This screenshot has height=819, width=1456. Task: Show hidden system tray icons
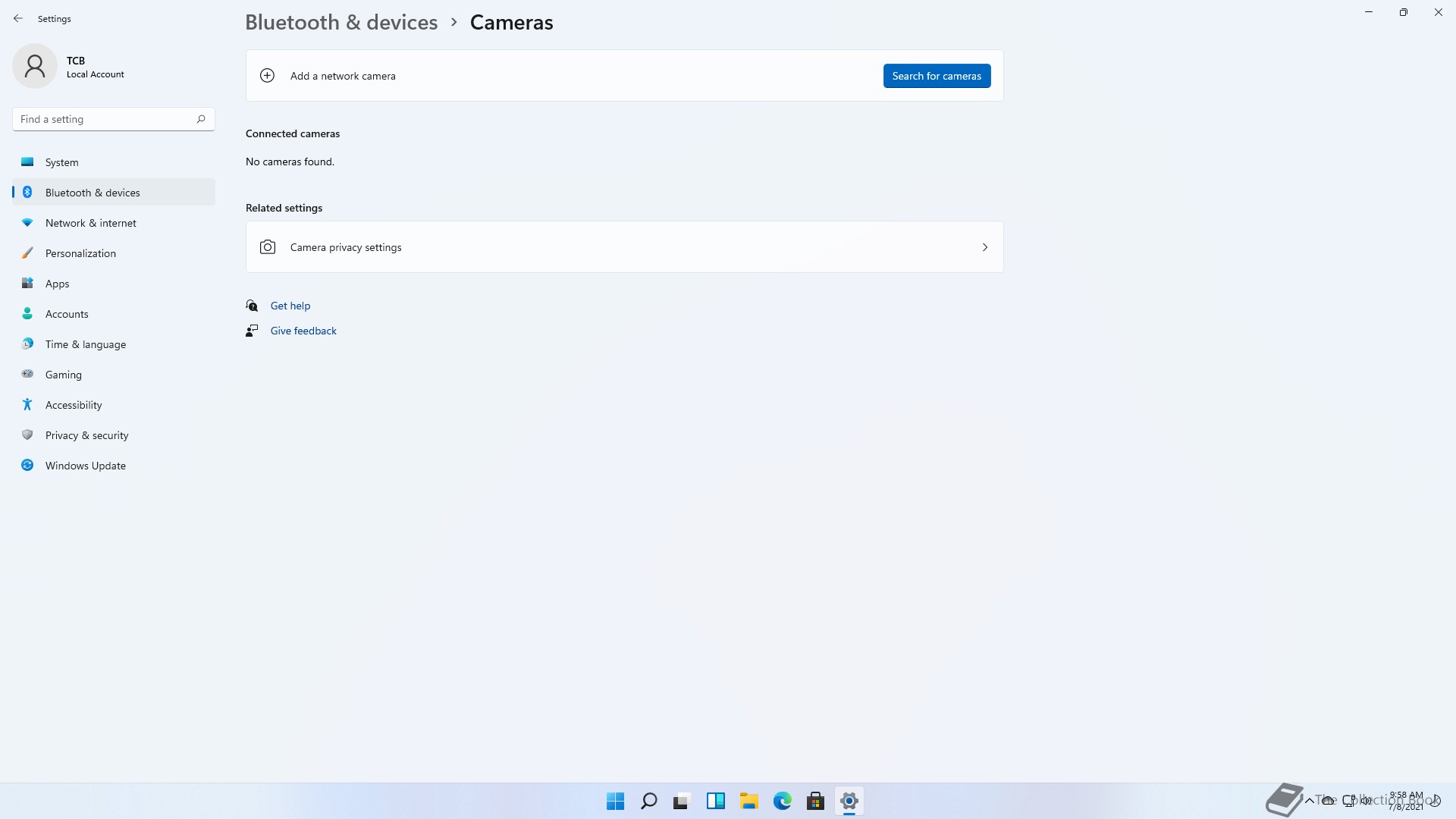1309,801
